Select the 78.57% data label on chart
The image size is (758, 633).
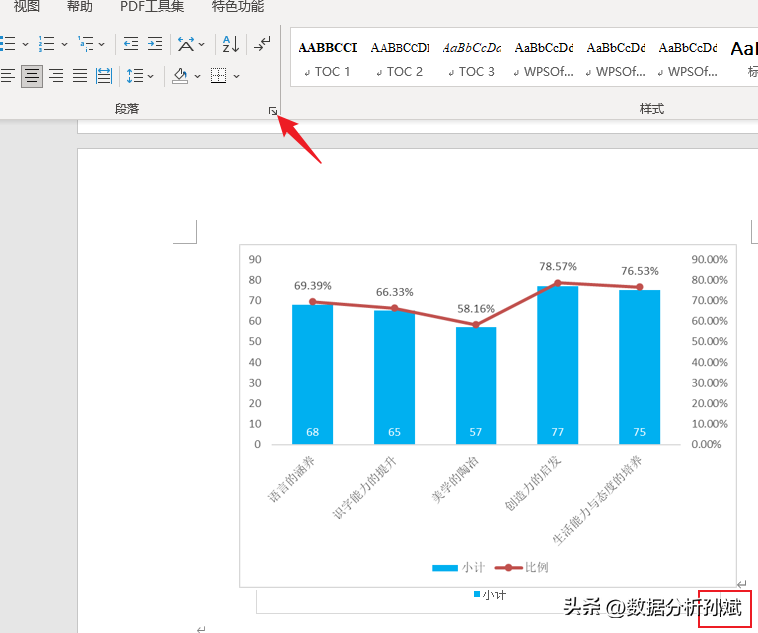(558, 266)
